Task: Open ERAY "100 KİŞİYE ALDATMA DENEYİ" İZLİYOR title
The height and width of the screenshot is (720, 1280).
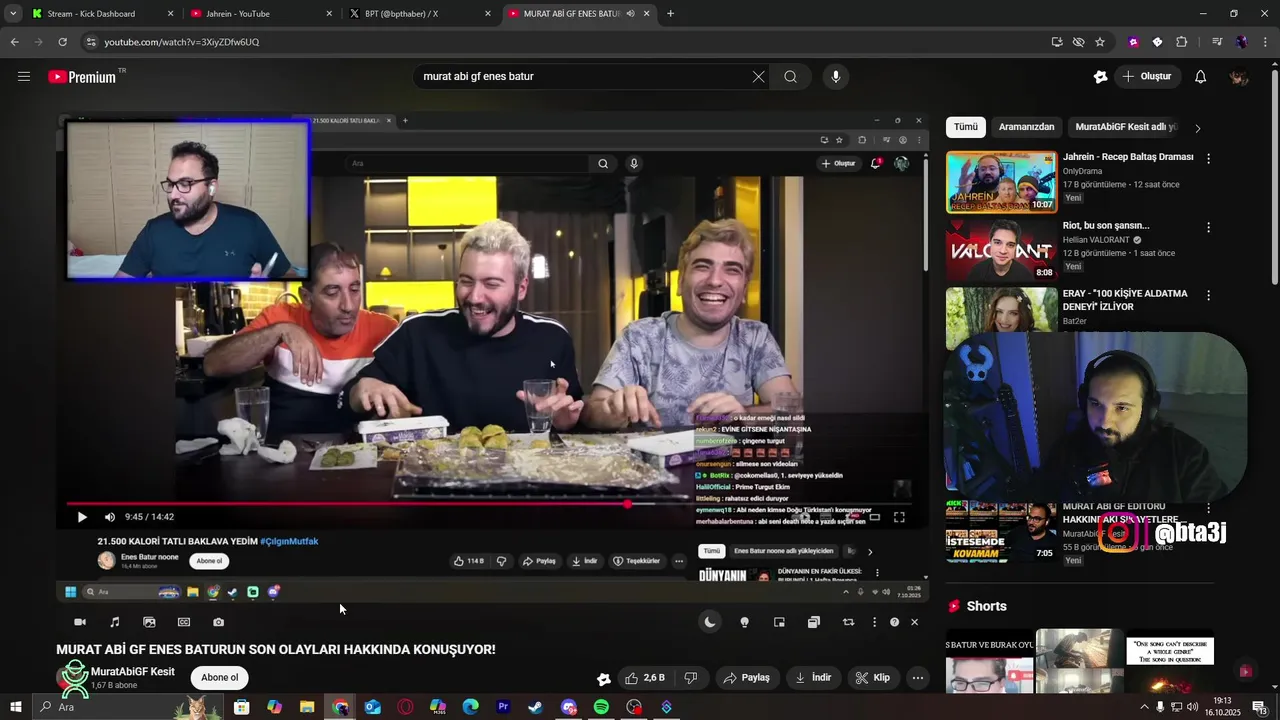Action: click(1125, 300)
